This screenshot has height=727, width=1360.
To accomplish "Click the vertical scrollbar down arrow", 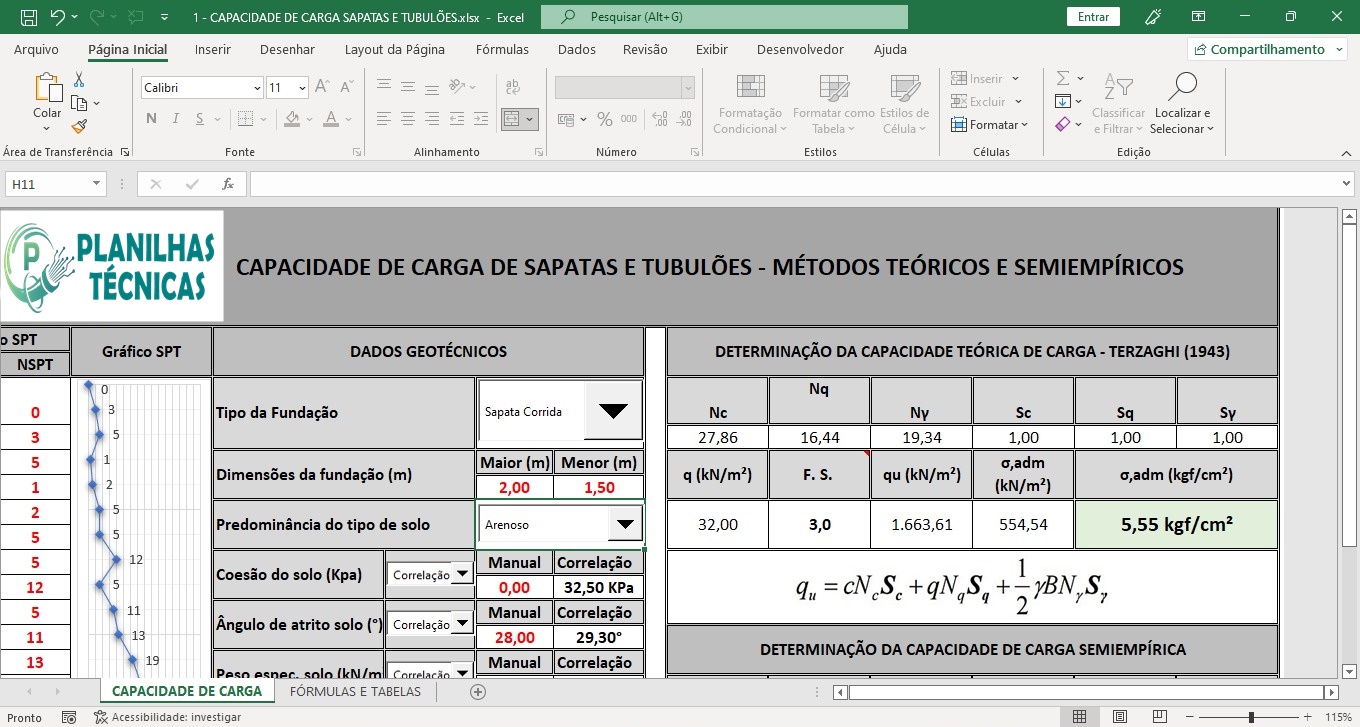I will (1349, 670).
